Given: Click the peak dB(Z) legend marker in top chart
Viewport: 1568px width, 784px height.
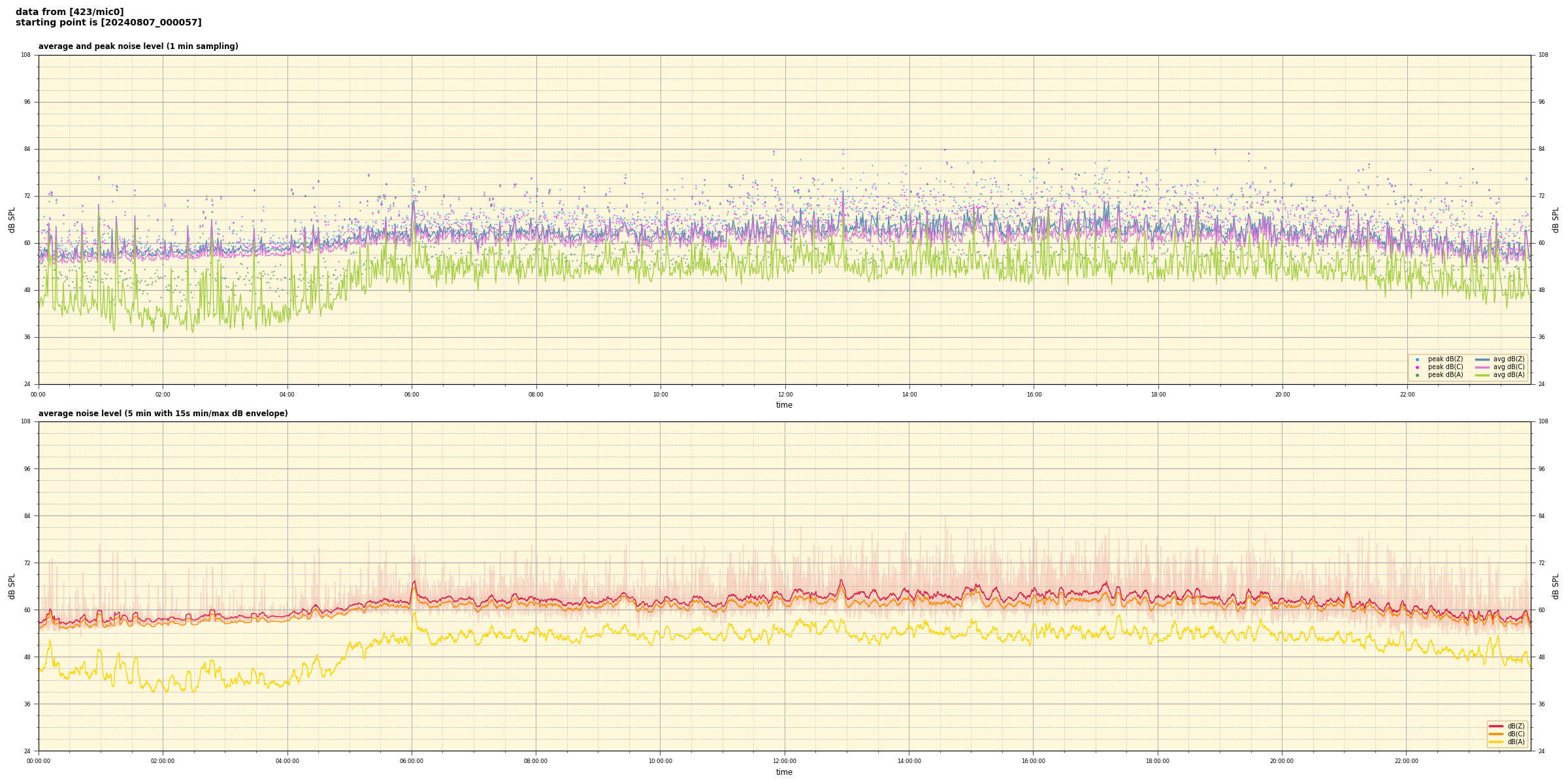Looking at the screenshot, I should pos(1417,359).
